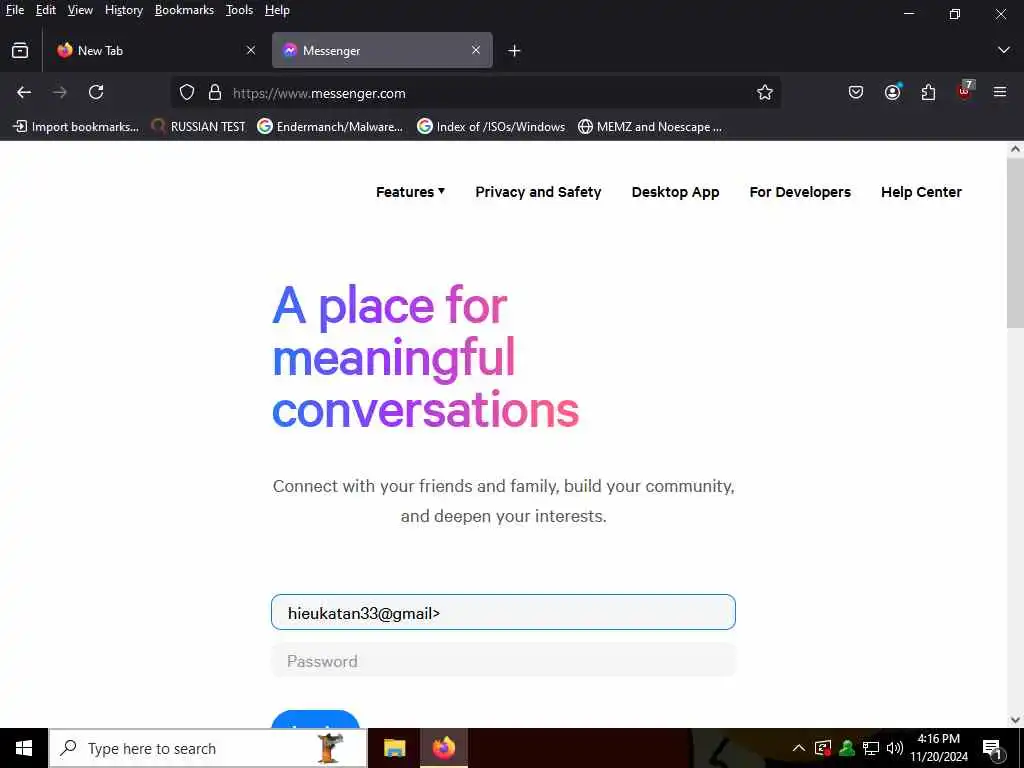Image resolution: width=1024 pixels, height=768 pixels.
Task: Open the Firefox View tab list icon
Action: (x=20, y=50)
